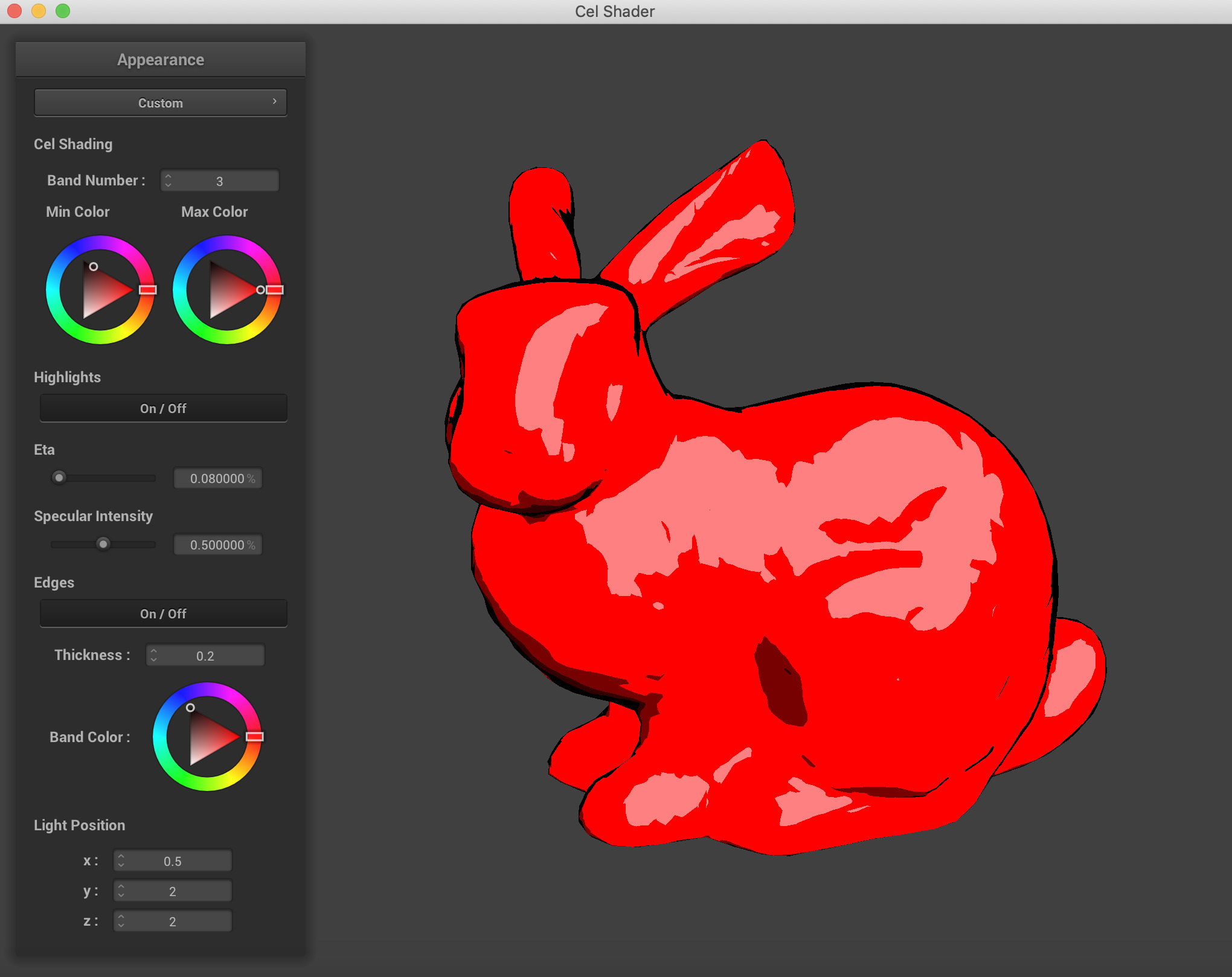Click the Light Position z stepper arrows
The width and height of the screenshot is (1232, 977).
click(x=121, y=921)
